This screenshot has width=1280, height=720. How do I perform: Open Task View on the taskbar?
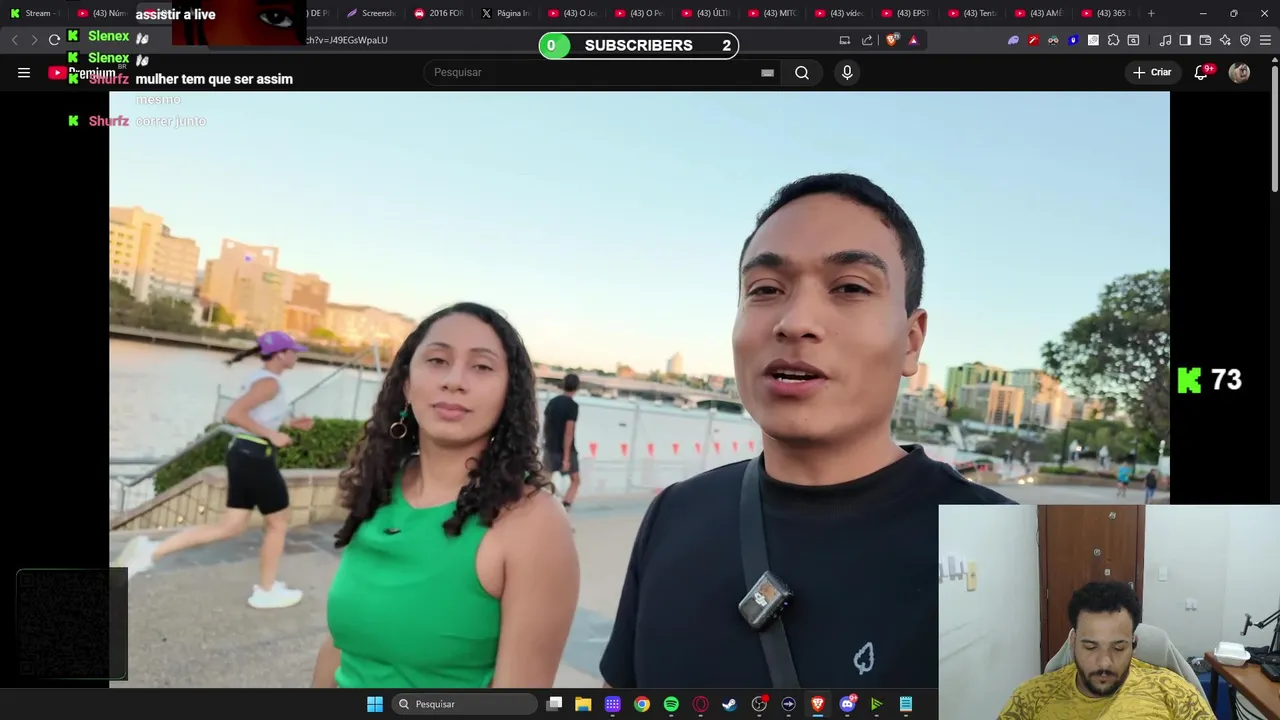pos(554,704)
